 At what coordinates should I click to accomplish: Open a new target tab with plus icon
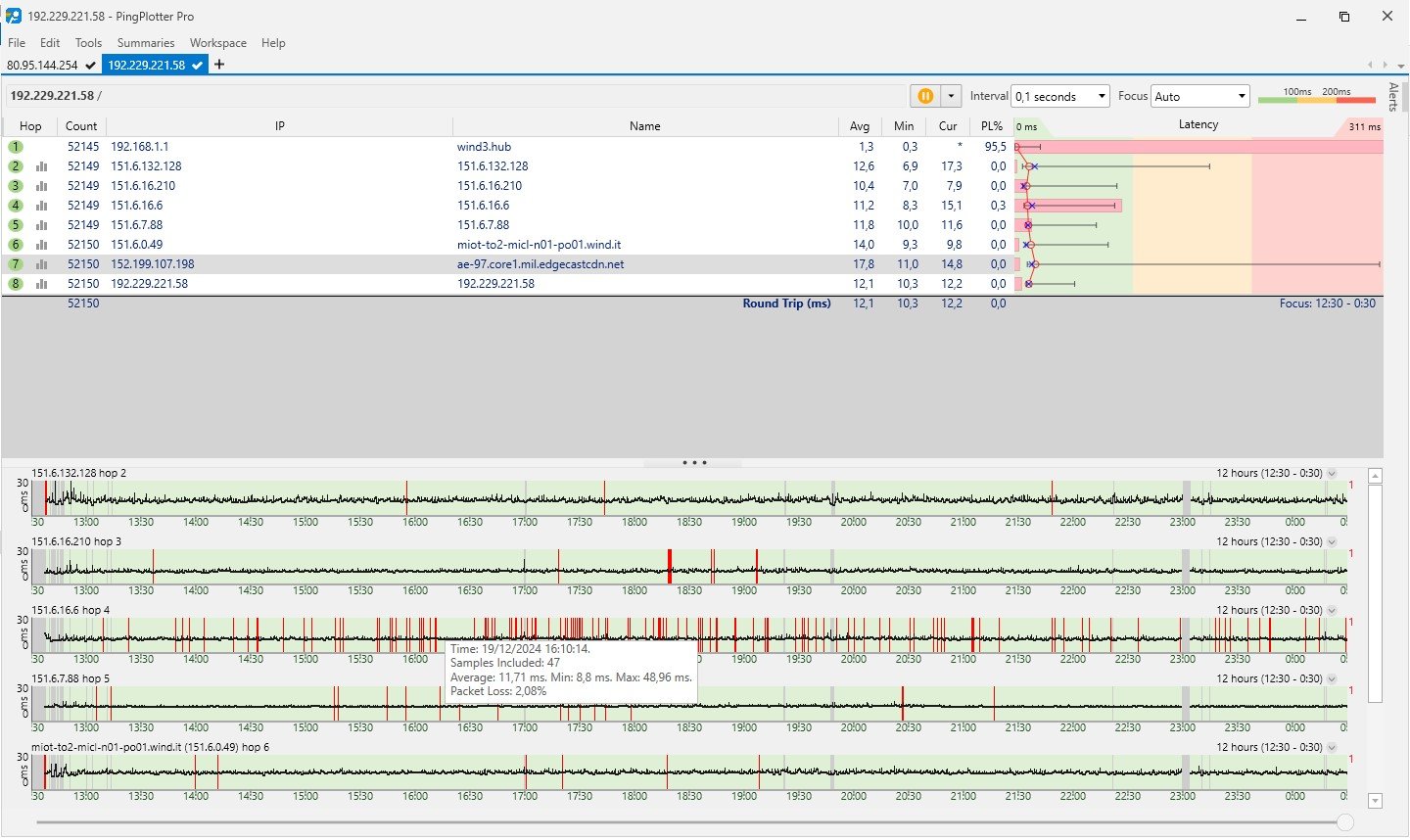click(x=219, y=65)
